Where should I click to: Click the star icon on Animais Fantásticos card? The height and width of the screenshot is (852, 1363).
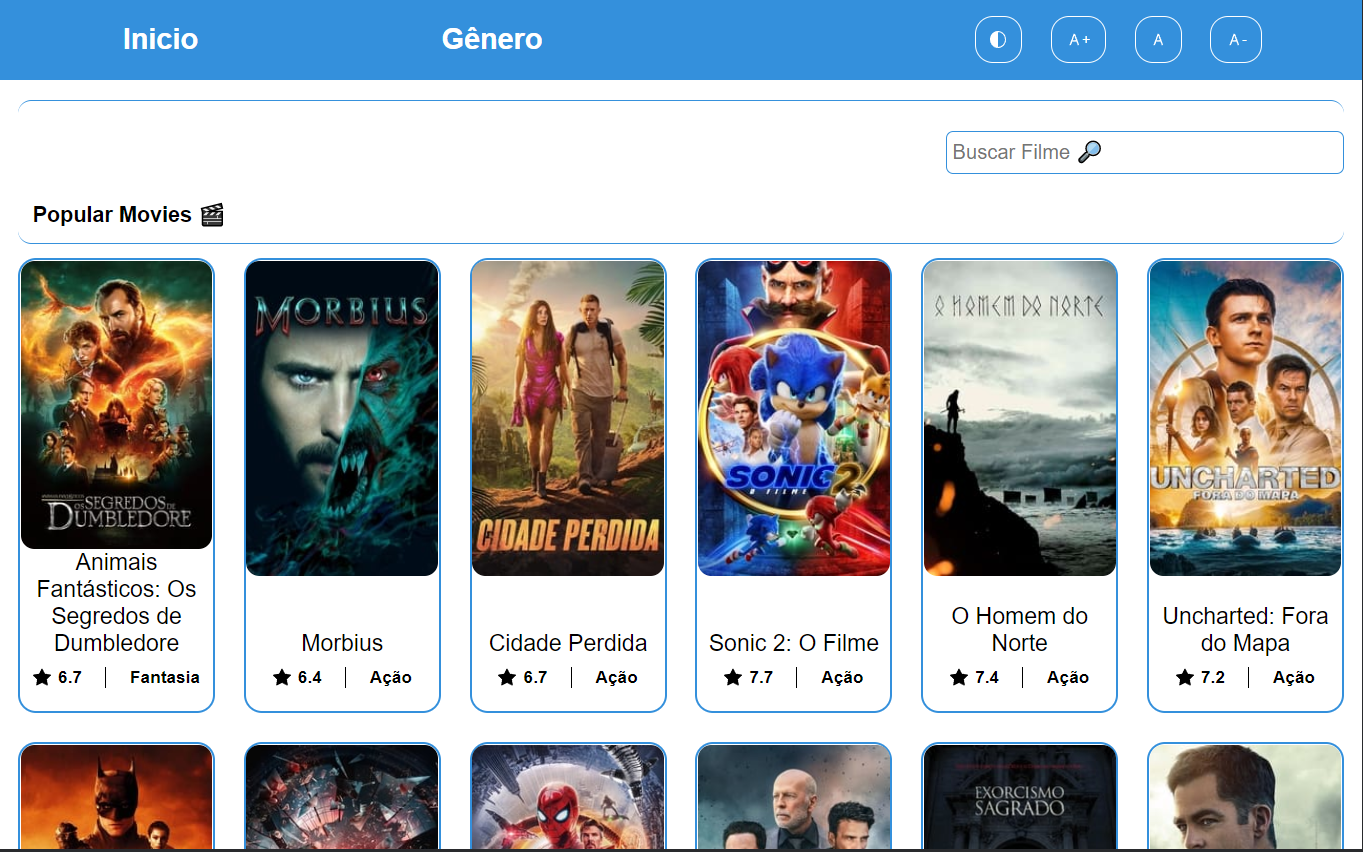click(x=42, y=677)
